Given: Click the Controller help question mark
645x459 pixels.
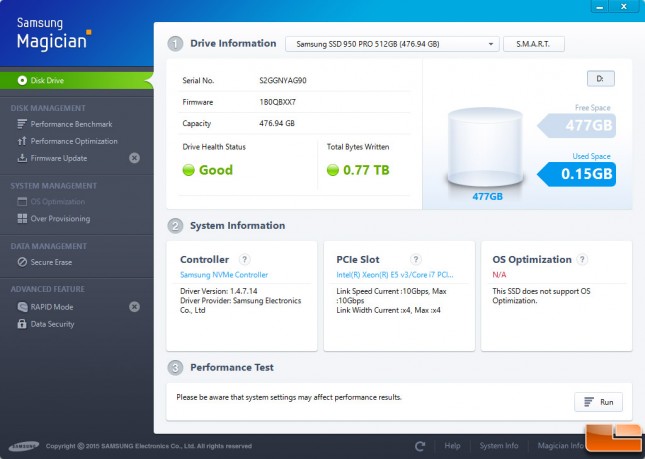Looking at the screenshot, I should 244,260.
